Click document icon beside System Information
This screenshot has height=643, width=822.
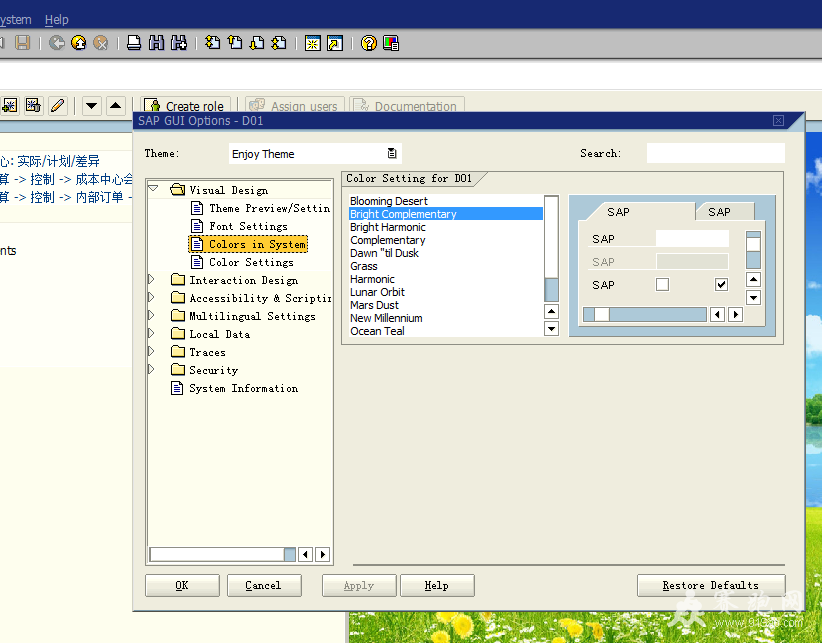point(177,388)
